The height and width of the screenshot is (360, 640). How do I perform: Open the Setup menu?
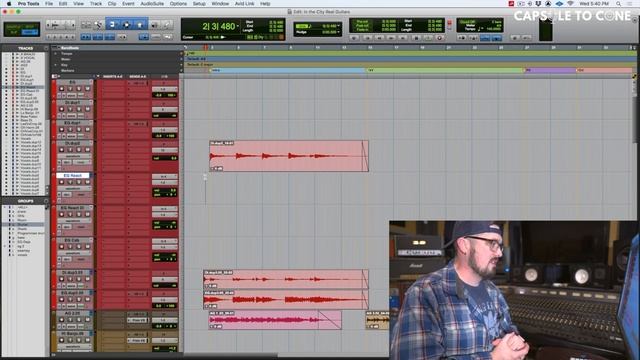[199, 4]
